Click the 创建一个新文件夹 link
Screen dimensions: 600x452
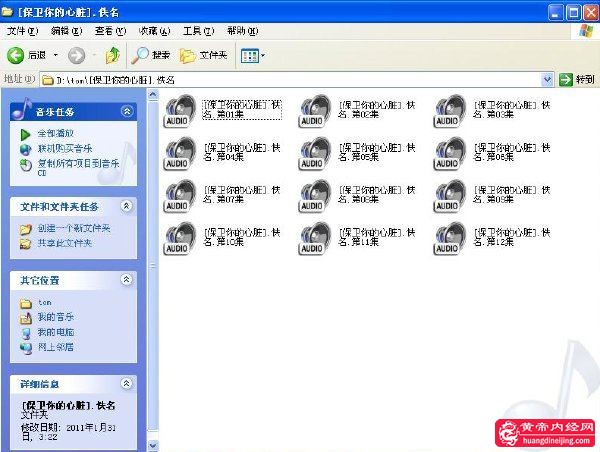(74, 228)
